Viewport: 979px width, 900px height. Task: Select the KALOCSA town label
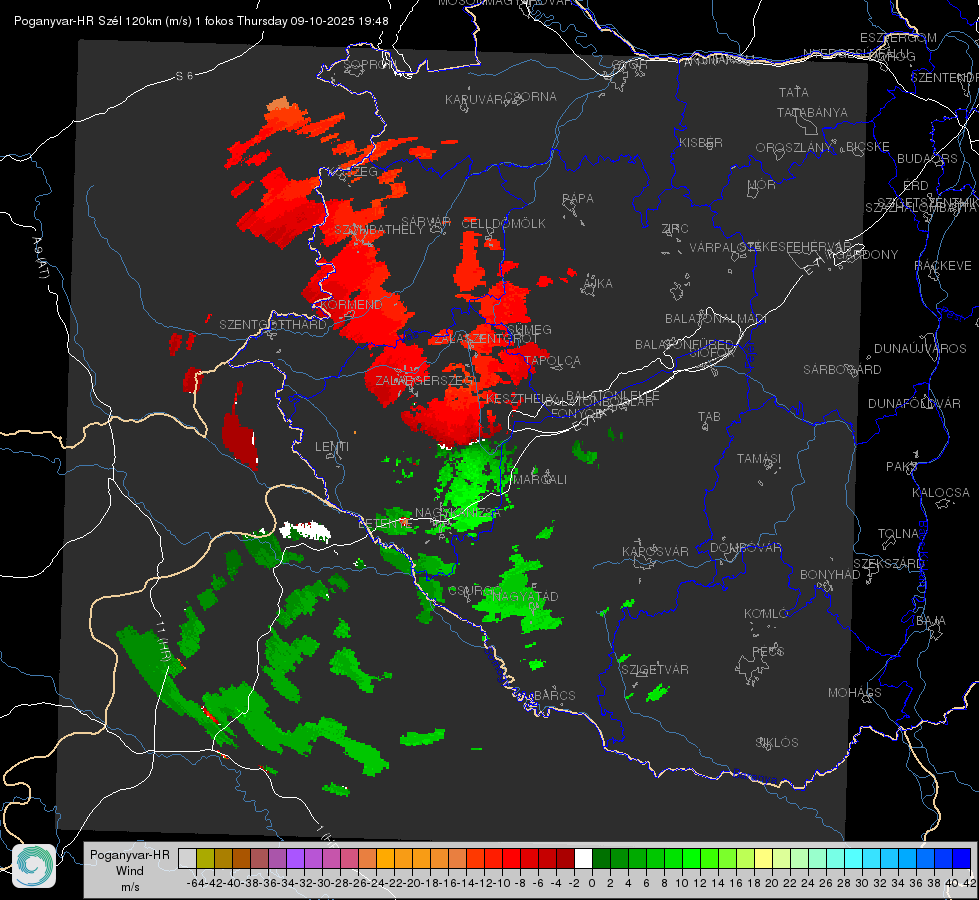941,493
